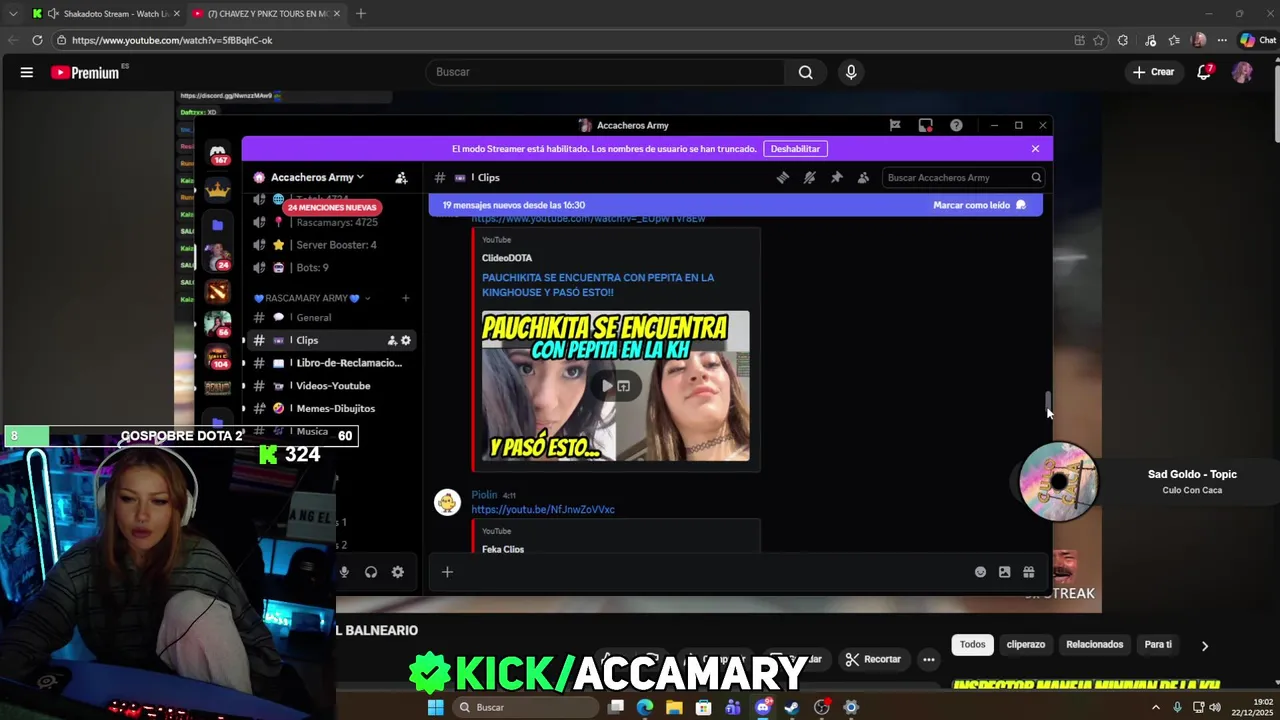Invite people icon beside server name

click(401, 177)
